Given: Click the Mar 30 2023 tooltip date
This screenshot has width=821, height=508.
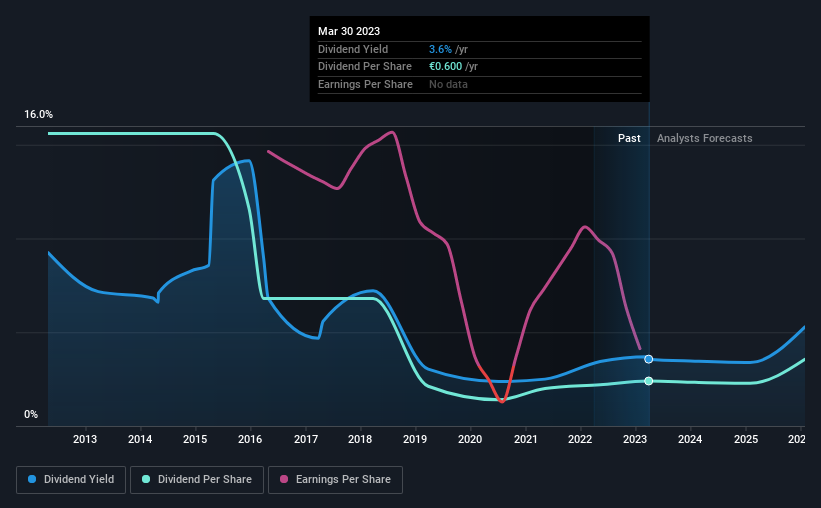Looking at the screenshot, I should 349,31.
